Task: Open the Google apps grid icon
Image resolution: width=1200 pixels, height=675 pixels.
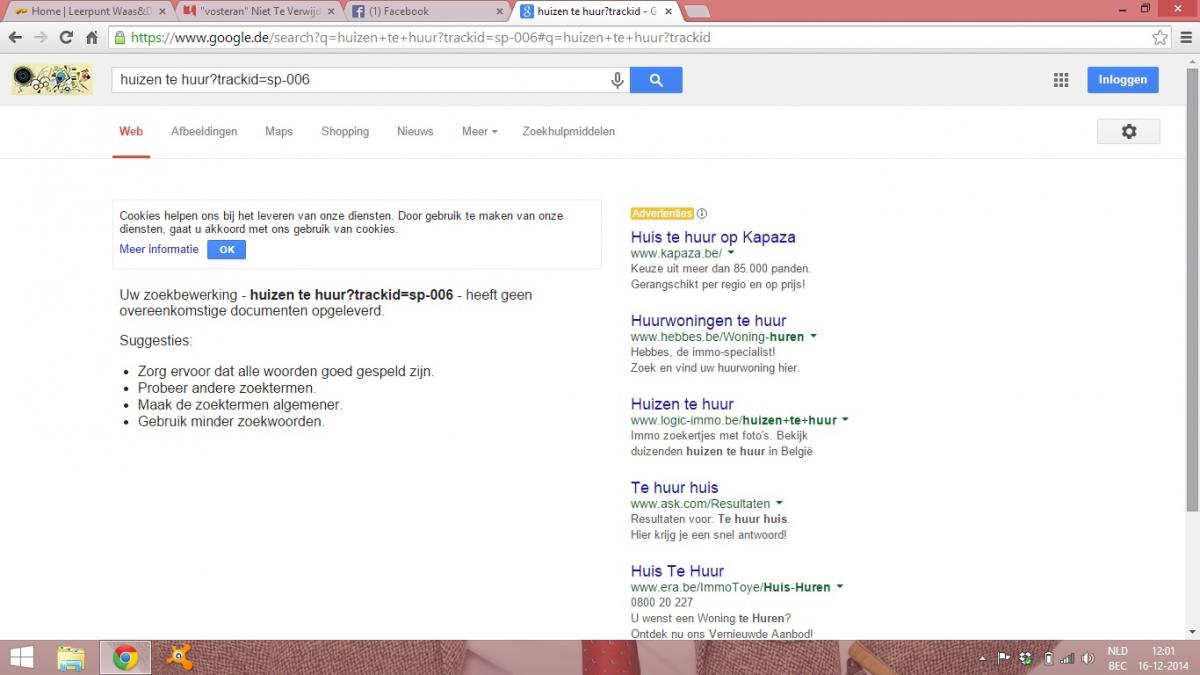Action: (1061, 80)
